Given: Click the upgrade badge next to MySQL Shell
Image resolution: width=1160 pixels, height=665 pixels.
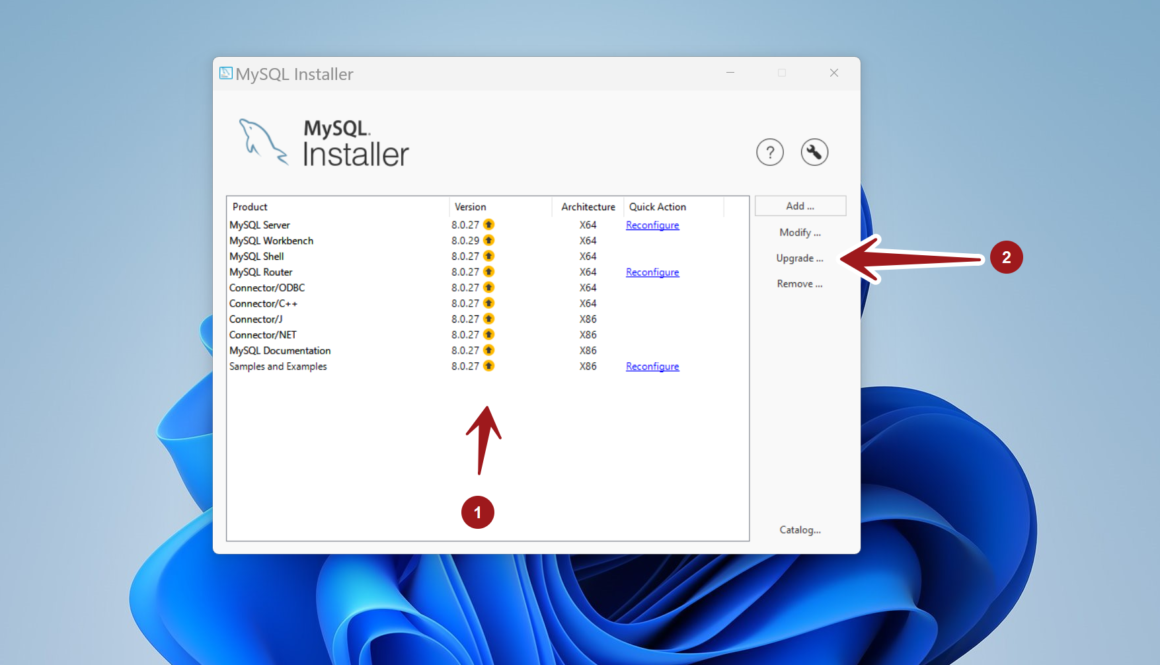Looking at the screenshot, I should [487, 256].
